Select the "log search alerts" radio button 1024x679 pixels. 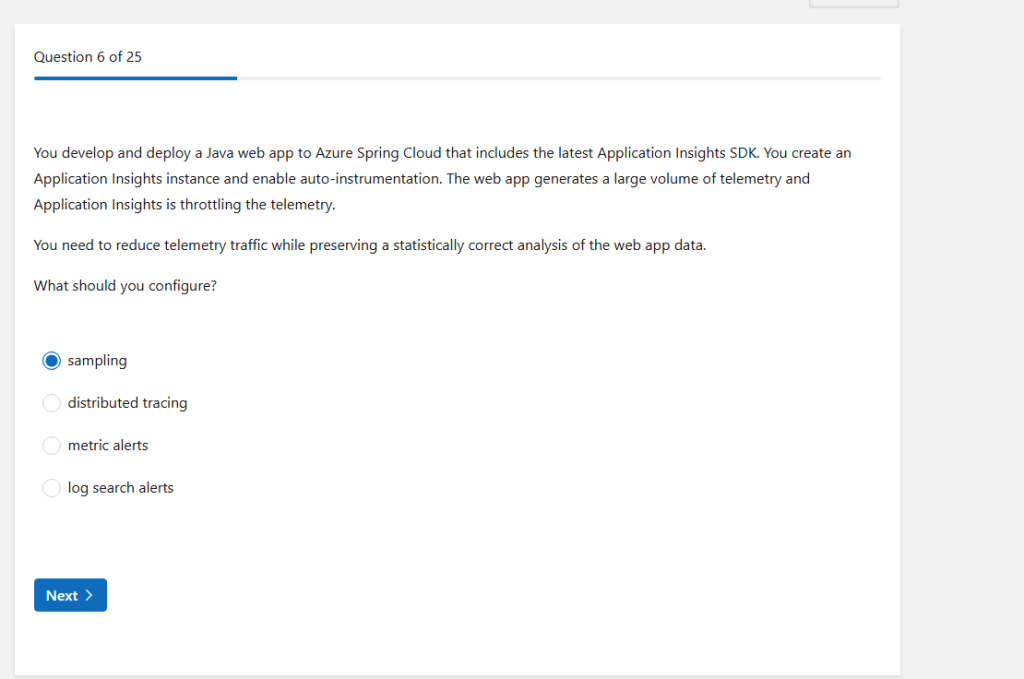[x=52, y=488]
